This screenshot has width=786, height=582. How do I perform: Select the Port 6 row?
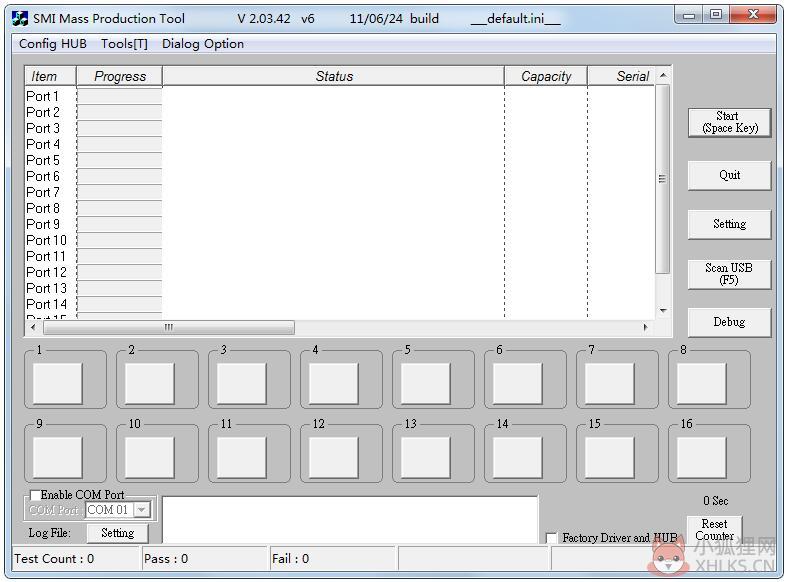click(339, 176)
